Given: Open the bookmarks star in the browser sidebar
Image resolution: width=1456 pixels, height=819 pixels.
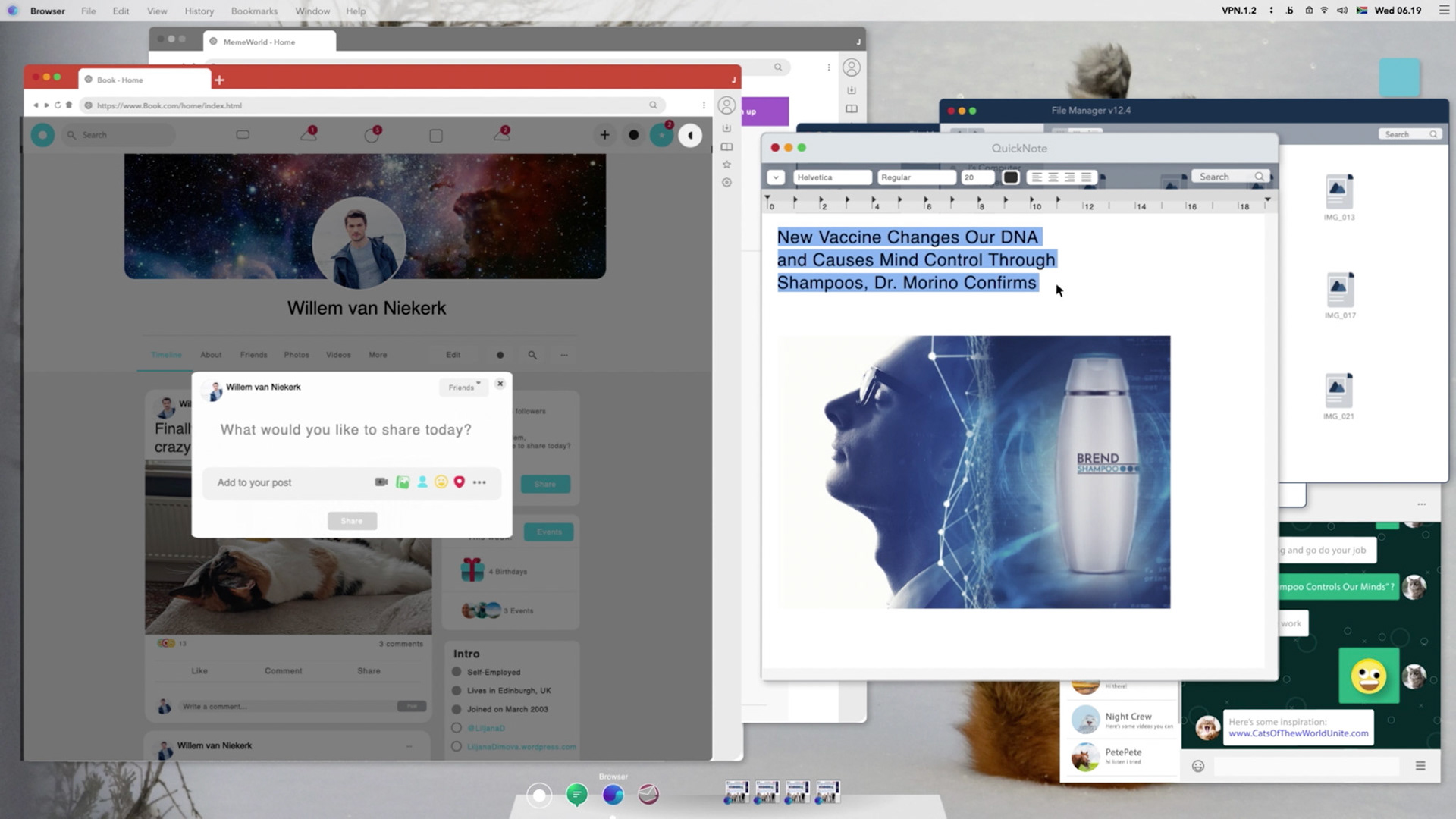Looking at the screenshot, I should [x=726, y=165].
